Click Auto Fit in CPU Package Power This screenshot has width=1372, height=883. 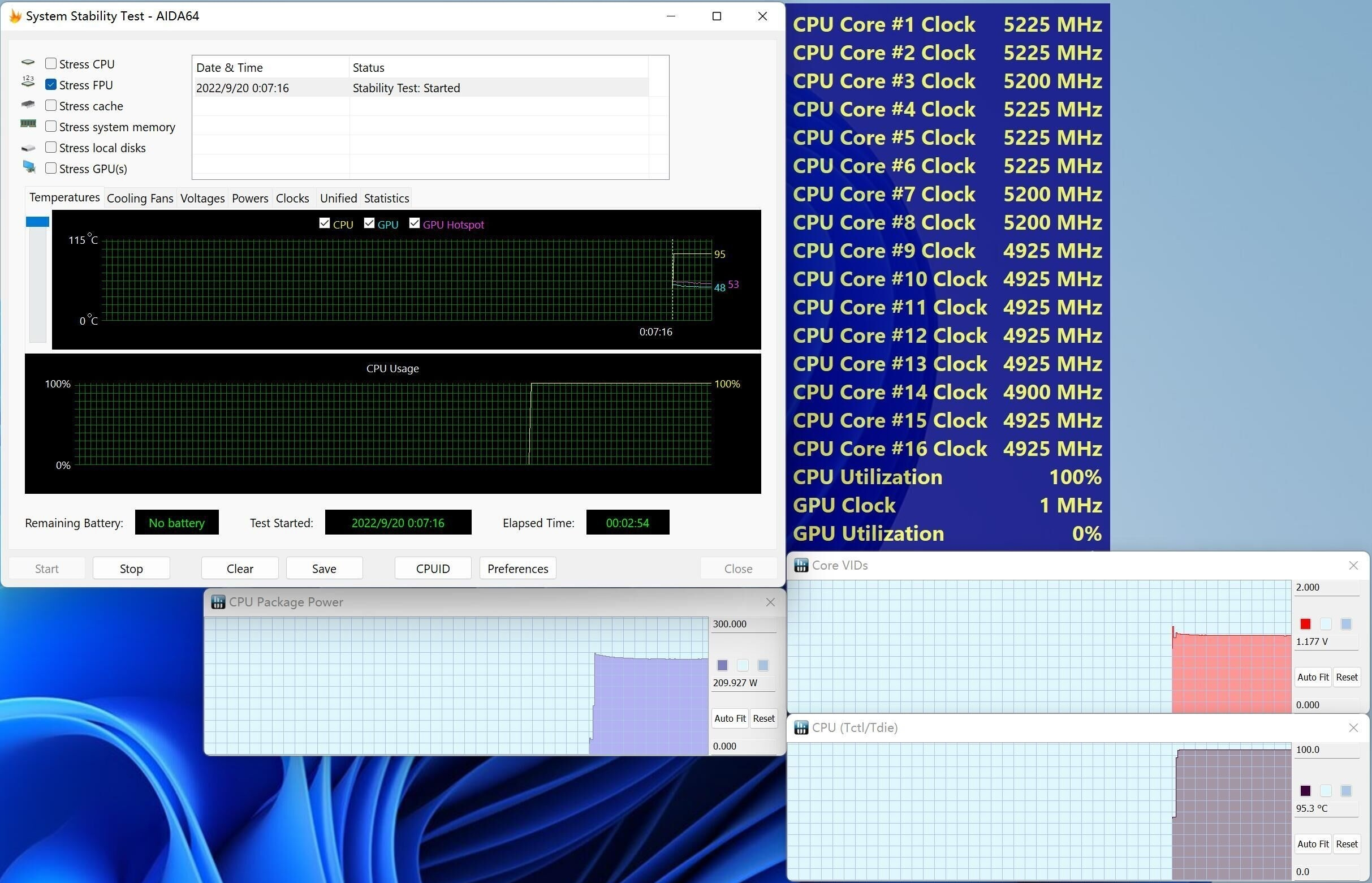730,718
